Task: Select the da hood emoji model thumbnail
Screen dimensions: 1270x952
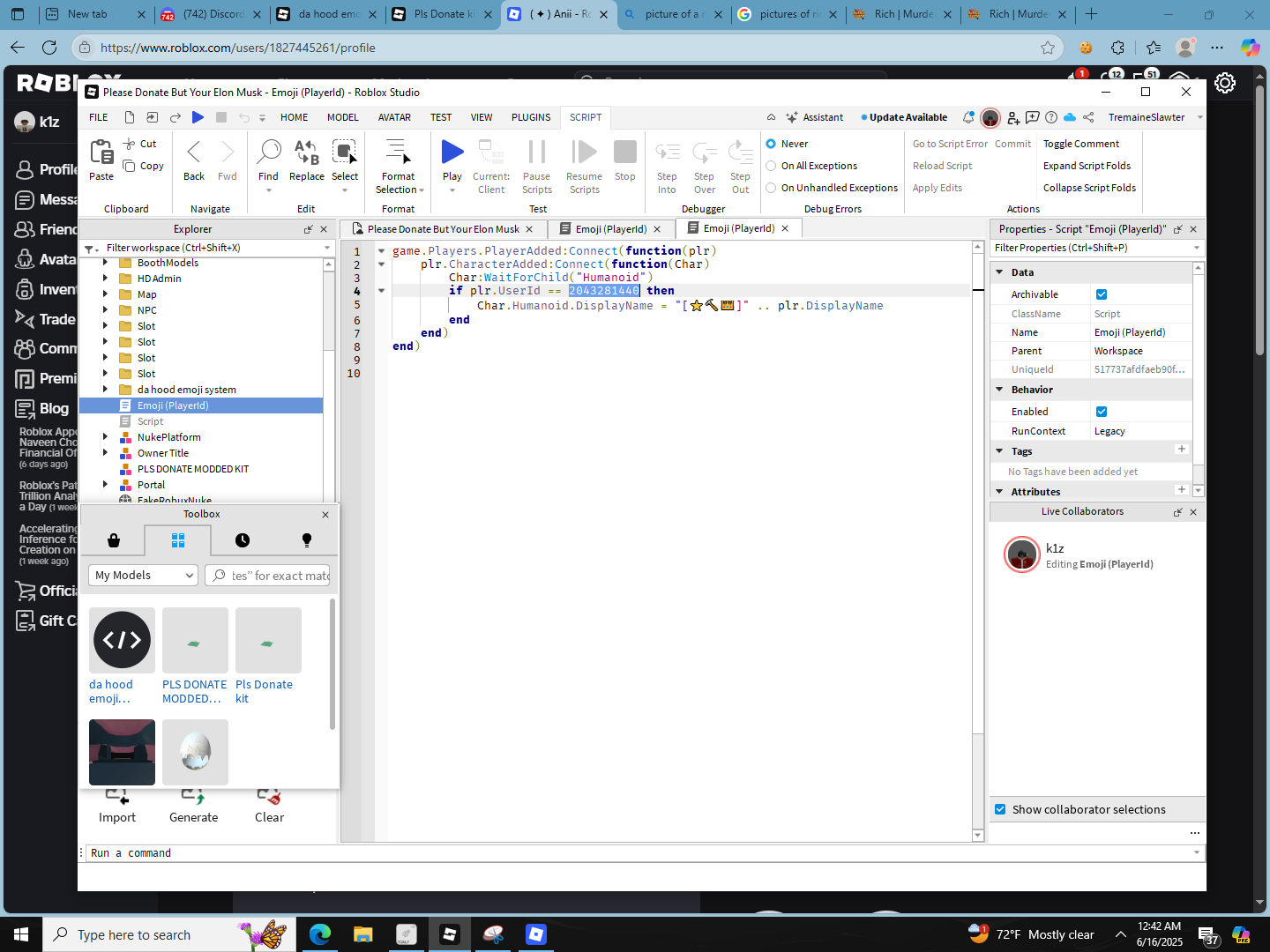Action: point(122,640)
